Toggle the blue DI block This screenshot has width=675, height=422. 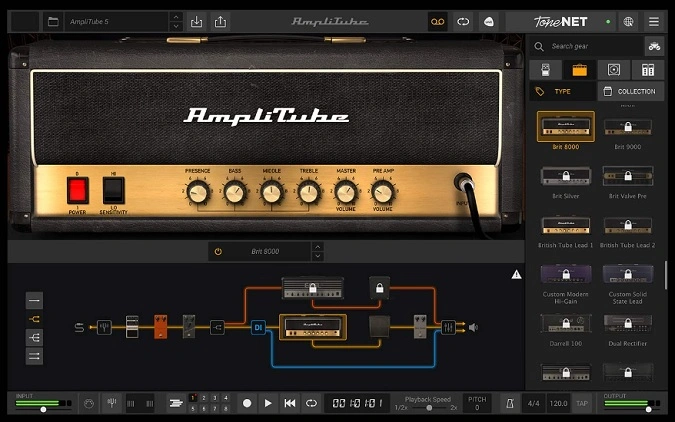258,327
